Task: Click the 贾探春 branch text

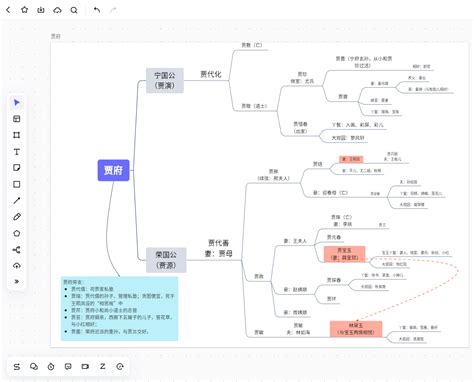Action: point(334,280)
